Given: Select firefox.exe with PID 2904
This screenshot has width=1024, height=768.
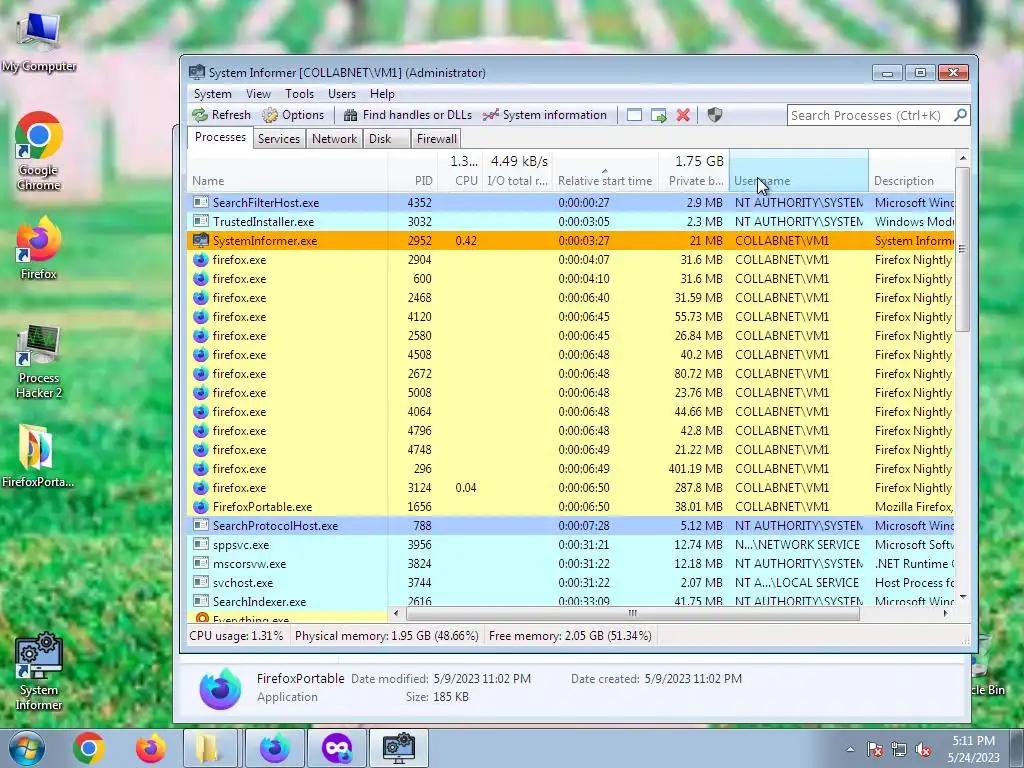Looking at the screenshot, I should [571, 259].
